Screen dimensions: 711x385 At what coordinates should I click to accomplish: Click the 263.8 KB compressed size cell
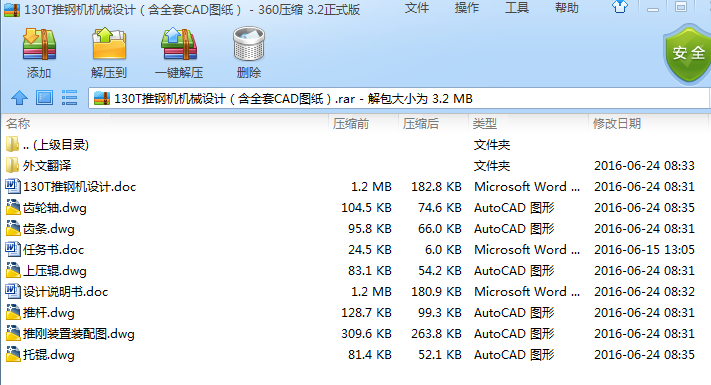tap(436, 334)
